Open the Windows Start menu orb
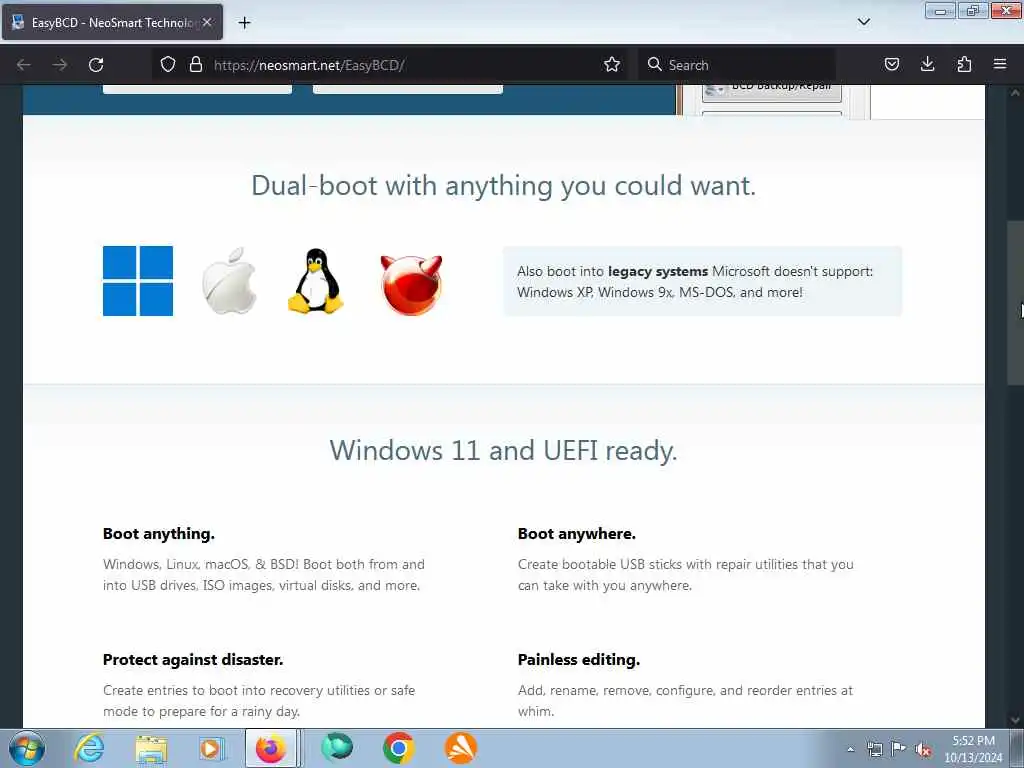 pos(27,749)
